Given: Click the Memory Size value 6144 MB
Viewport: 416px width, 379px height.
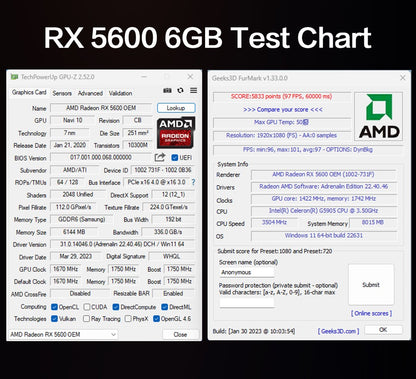Looking at the screenshot, I should click(x=74, y=232).
